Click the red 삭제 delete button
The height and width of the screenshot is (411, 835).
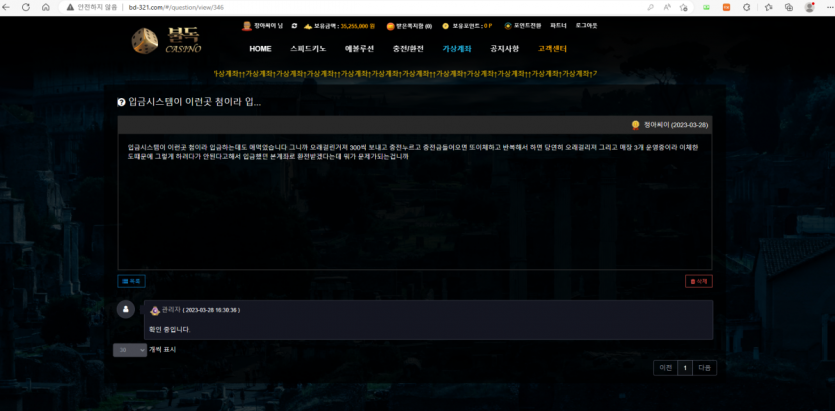698,281
